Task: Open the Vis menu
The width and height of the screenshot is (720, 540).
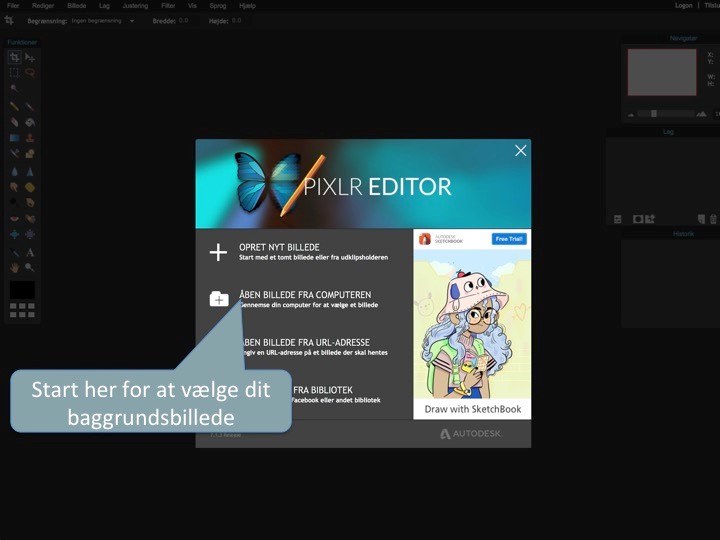Action: coord(192,6)
